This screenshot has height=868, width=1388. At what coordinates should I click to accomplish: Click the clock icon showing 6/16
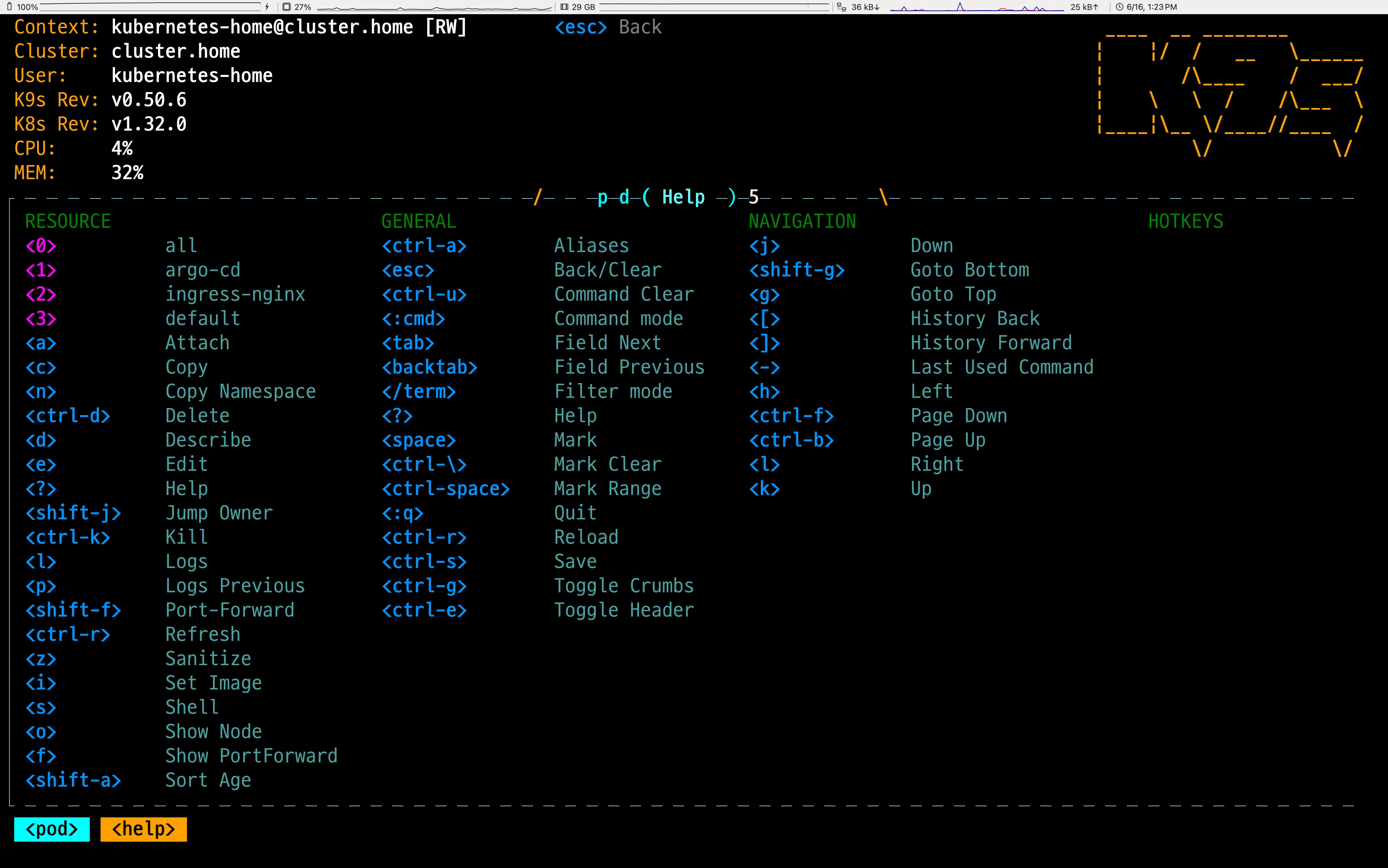pos(1119,7)
